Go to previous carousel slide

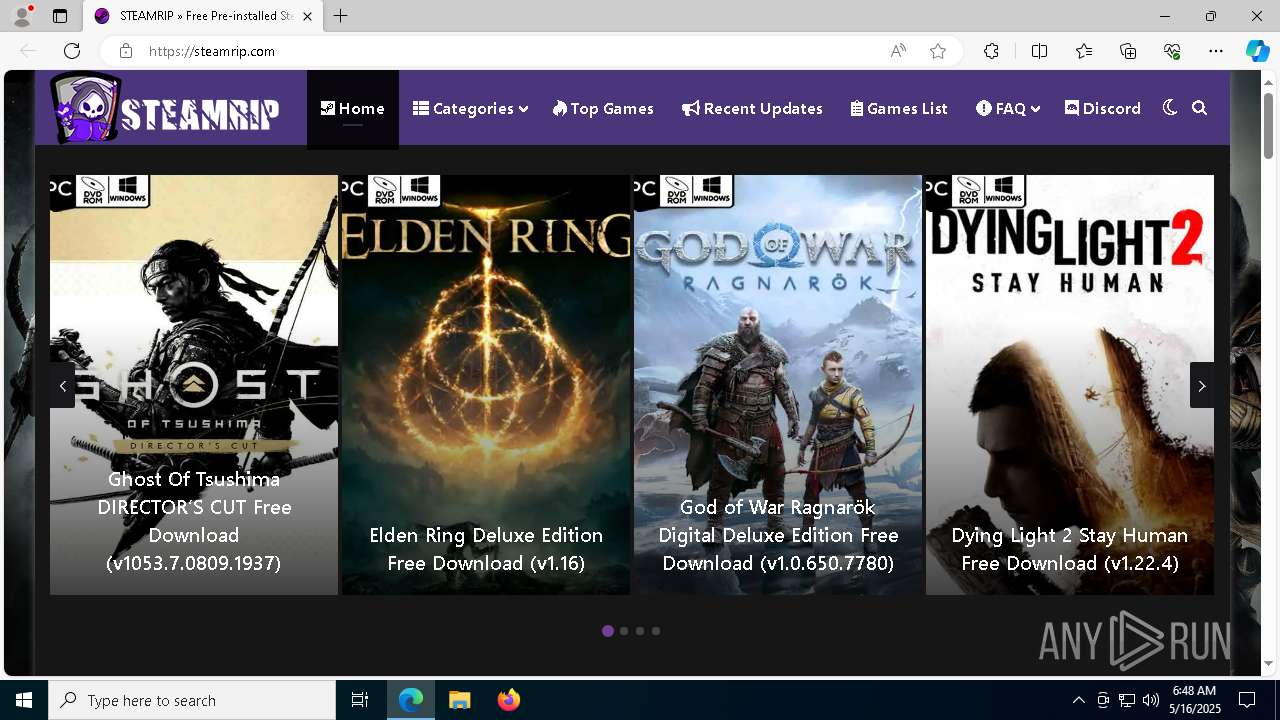pos(63,385)
